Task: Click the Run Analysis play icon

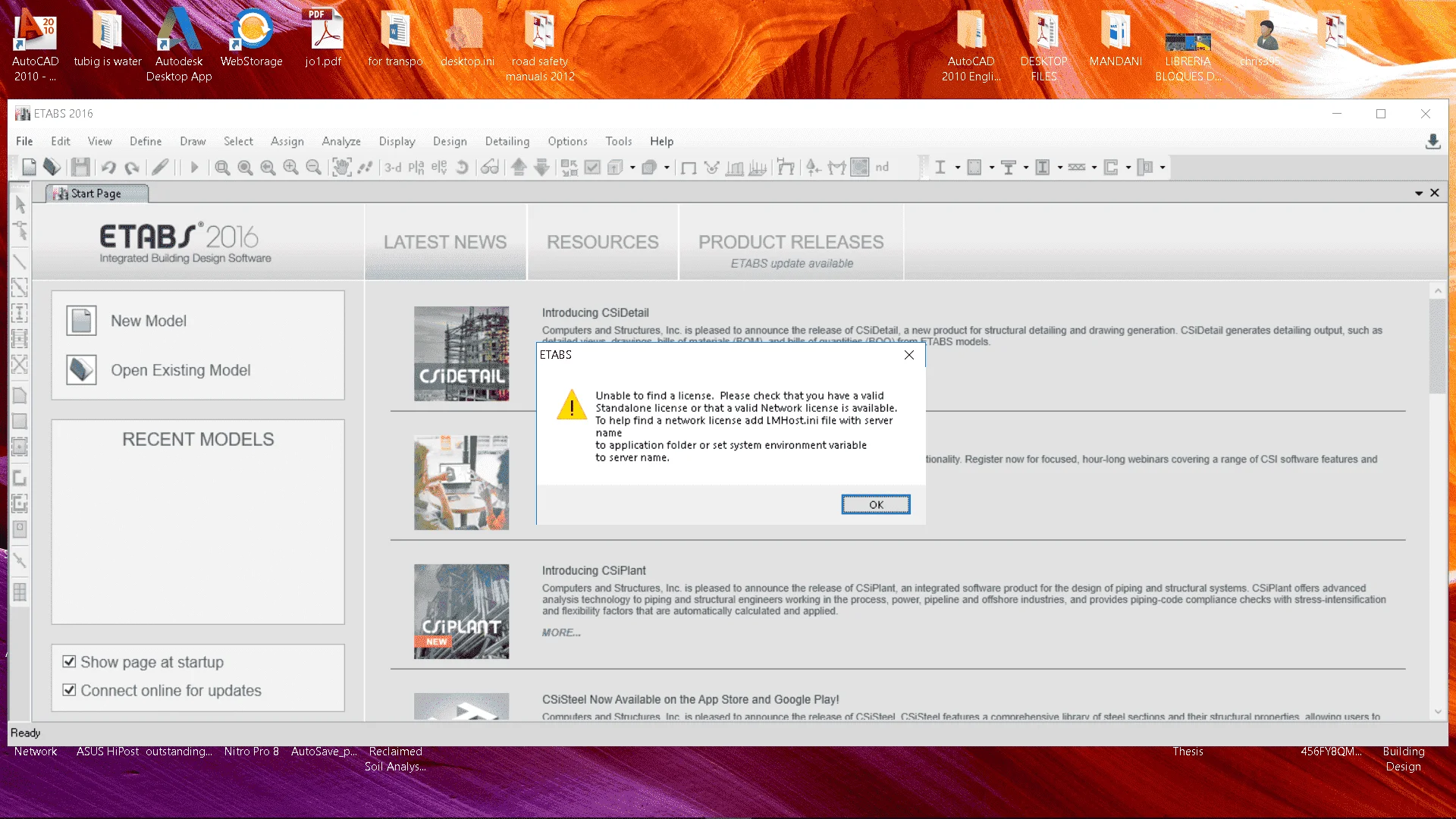Action: [194, 168]
